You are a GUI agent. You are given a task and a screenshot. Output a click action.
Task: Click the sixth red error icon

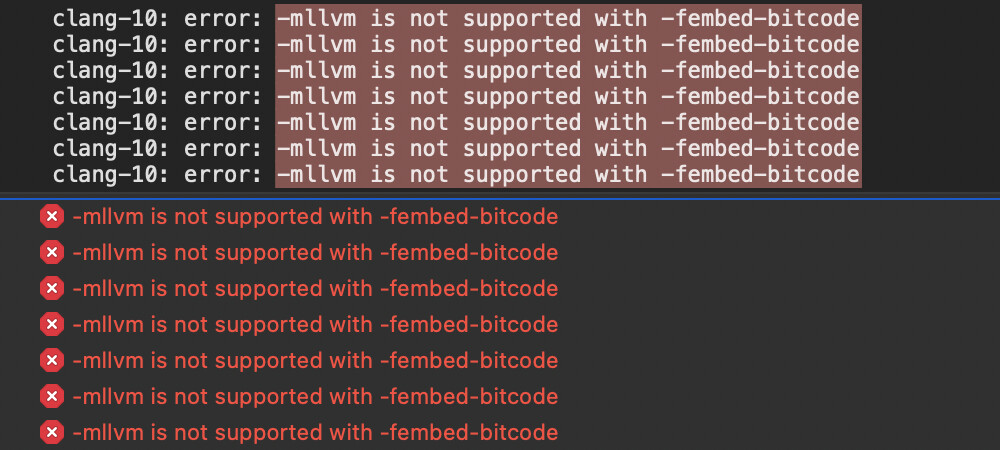[x=51, y=397]
